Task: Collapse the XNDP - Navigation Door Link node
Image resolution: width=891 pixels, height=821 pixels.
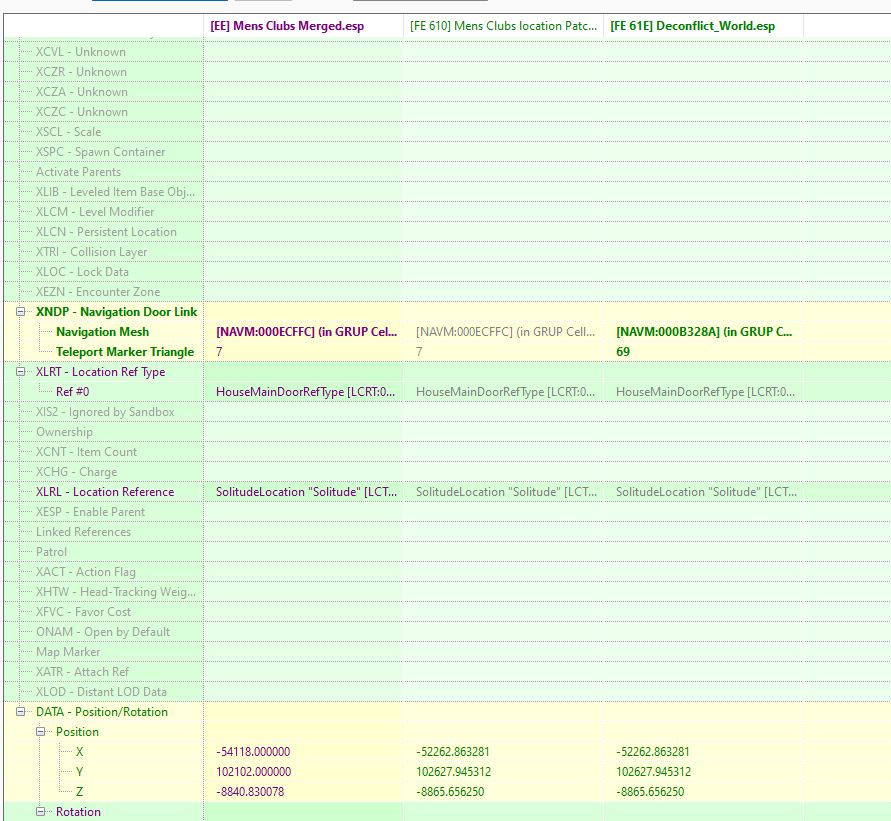Action: tap(20, 312)
